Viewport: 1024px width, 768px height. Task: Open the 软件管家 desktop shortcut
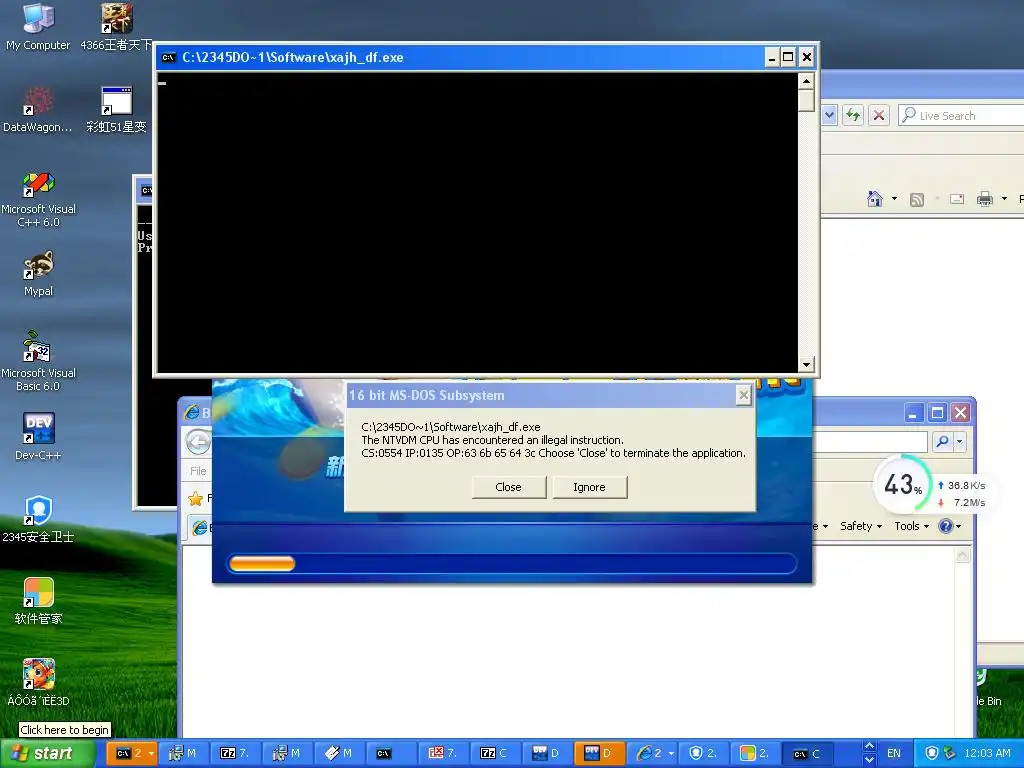click(x=38, y=601)
